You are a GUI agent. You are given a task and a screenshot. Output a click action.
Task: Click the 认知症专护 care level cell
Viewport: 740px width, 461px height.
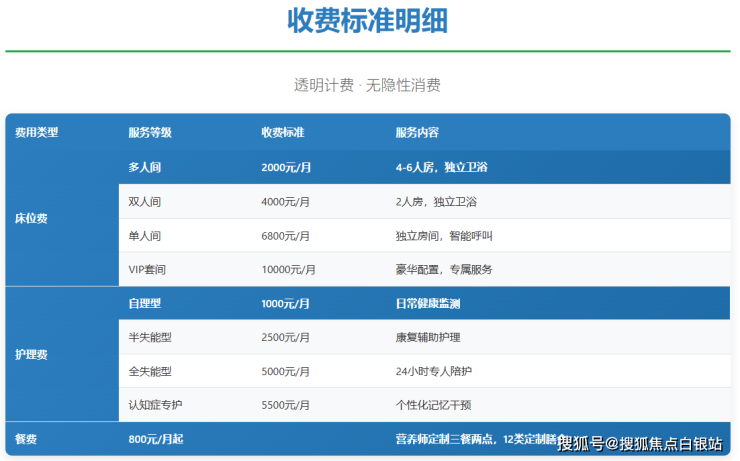click(x=156, y=405)
